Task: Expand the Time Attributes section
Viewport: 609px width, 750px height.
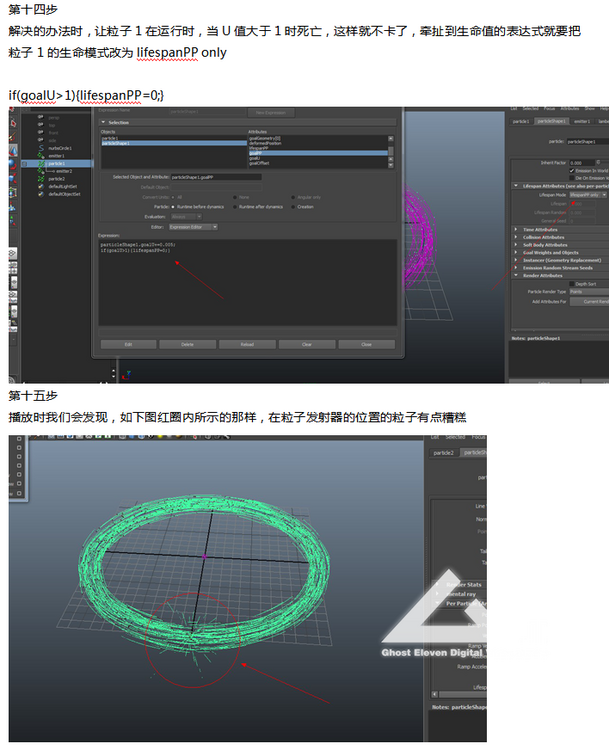Action: tap(516, 229)
